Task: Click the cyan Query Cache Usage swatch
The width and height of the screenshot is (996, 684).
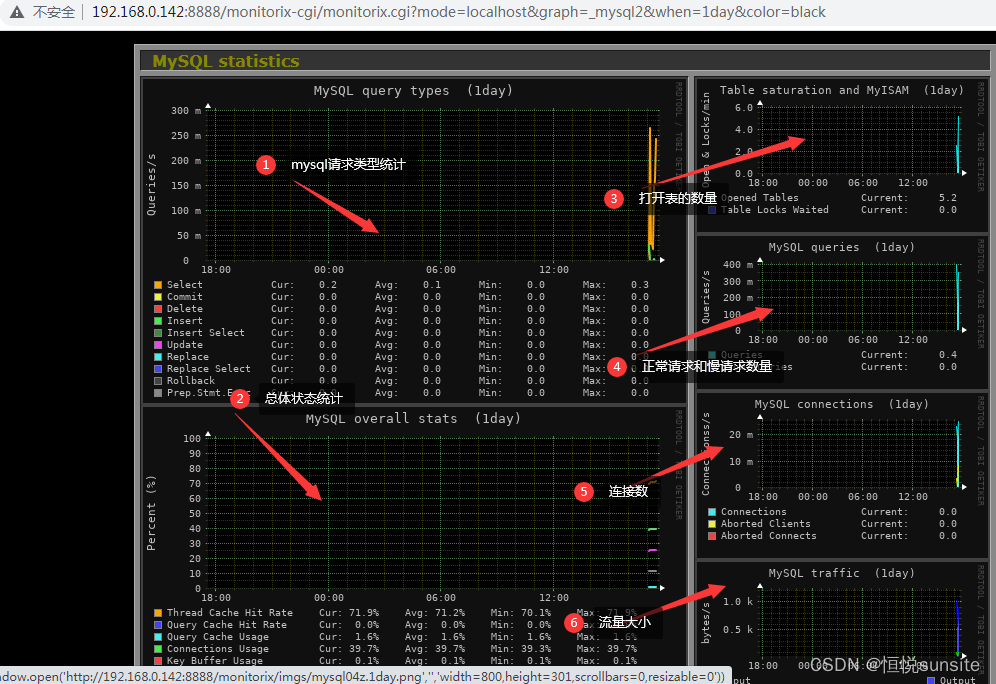Action: click(158, 637)
